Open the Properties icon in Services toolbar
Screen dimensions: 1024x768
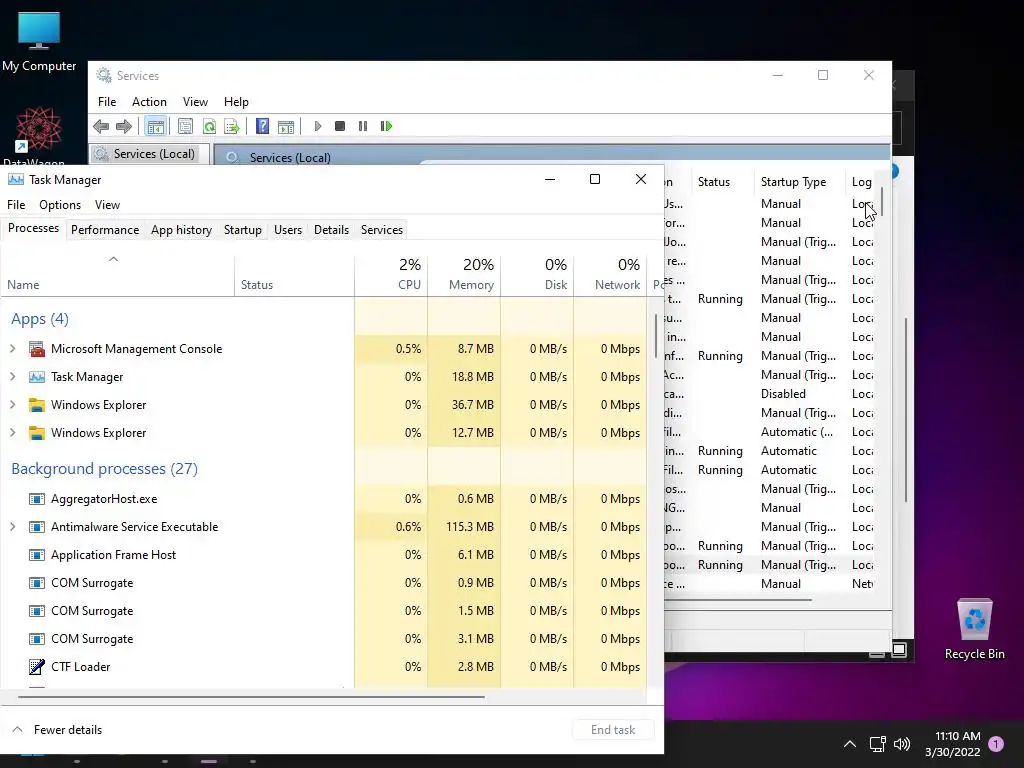(x=185, y=126)
